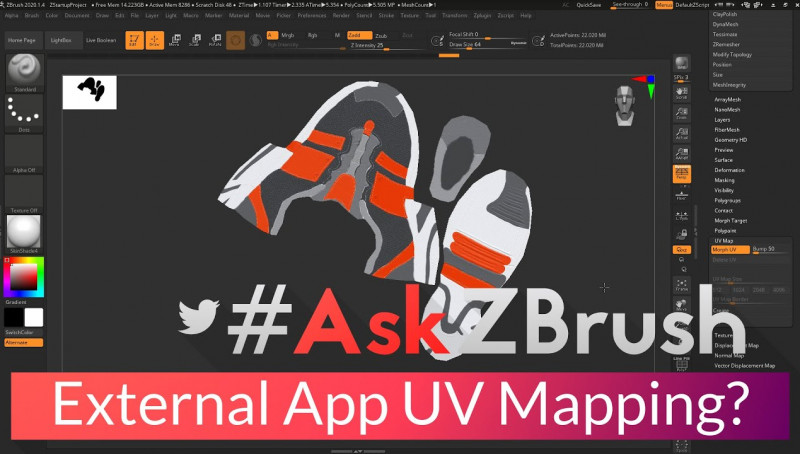Click the Morph UV button
The image size is (800, 454).
(x=730, y=249)
